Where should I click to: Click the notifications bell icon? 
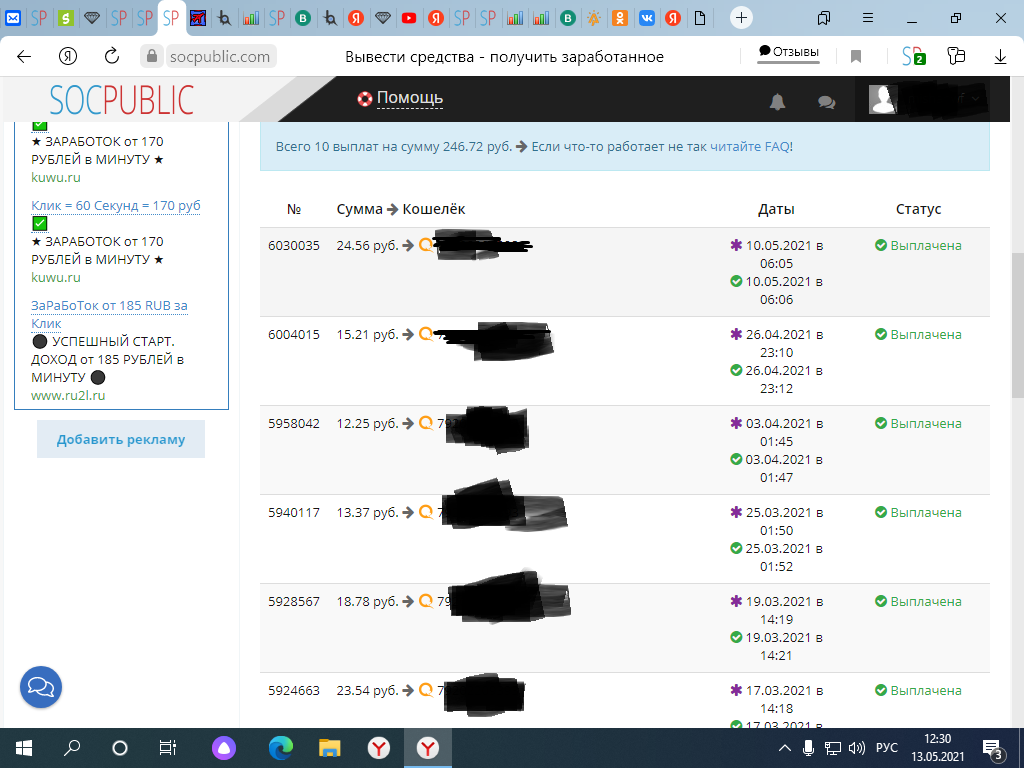777,101
